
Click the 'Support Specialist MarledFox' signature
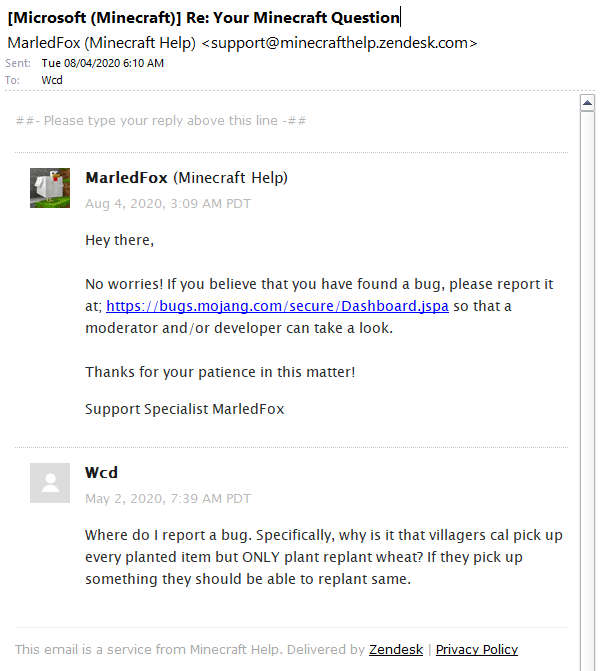[x=185, y=409]
